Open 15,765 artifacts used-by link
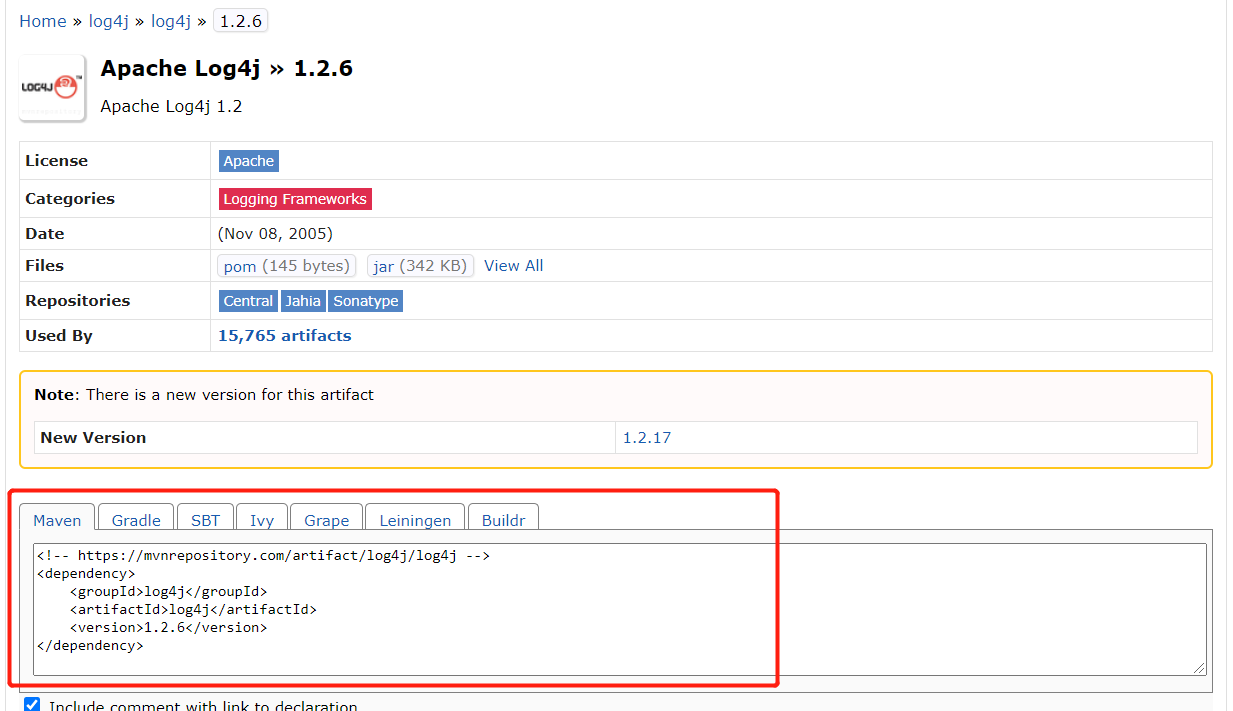 tap(285, 336)
